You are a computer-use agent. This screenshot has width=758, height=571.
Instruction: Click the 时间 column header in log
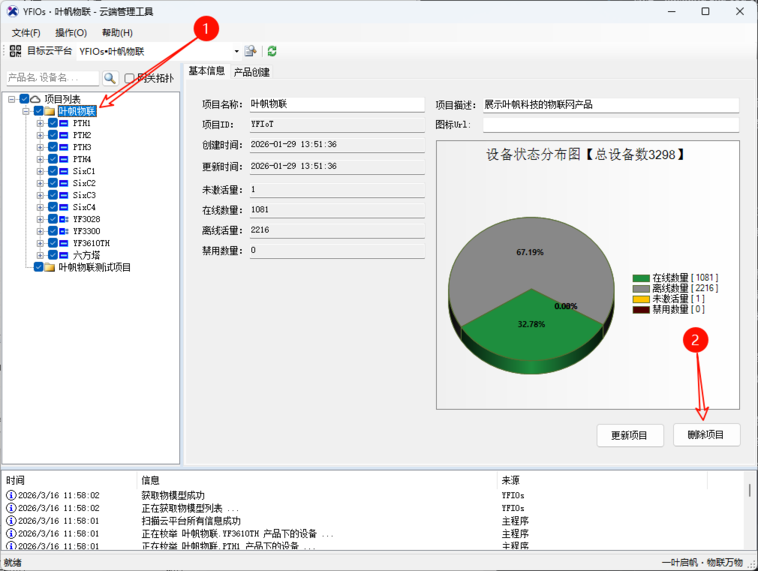pos(70,480)
